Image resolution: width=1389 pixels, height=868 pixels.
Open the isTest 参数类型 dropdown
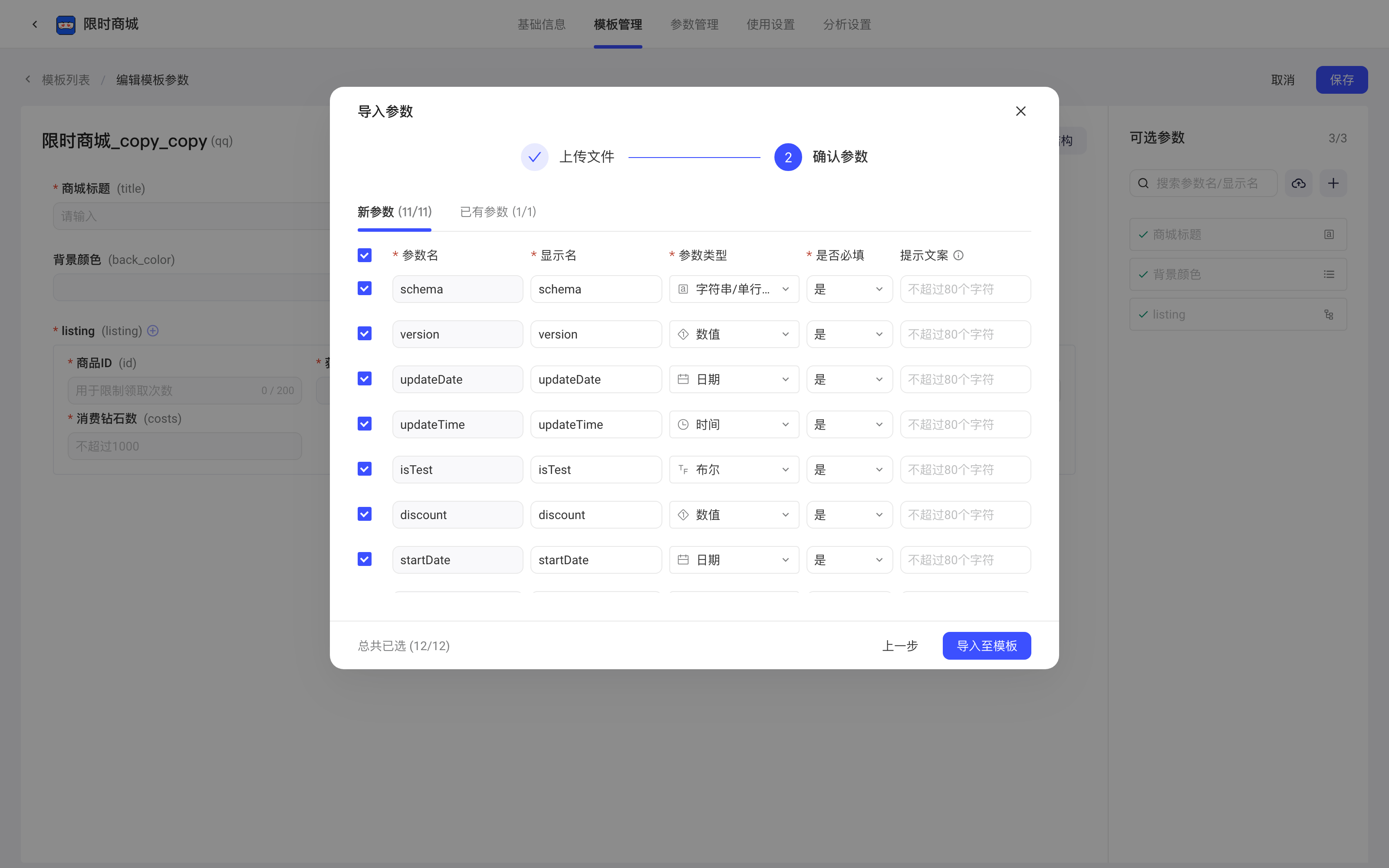(734, 470)
